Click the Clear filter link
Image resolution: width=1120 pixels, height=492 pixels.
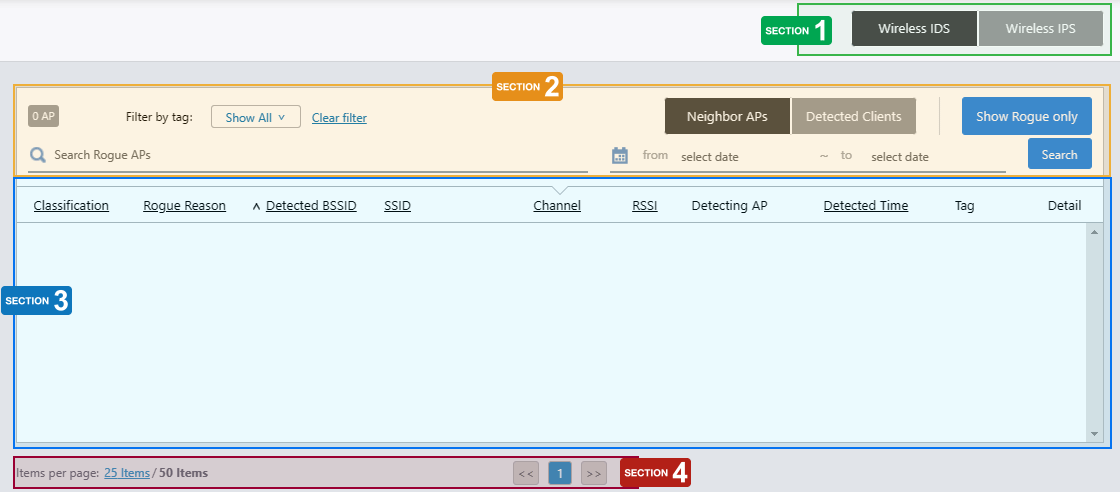tap(339, 118)
